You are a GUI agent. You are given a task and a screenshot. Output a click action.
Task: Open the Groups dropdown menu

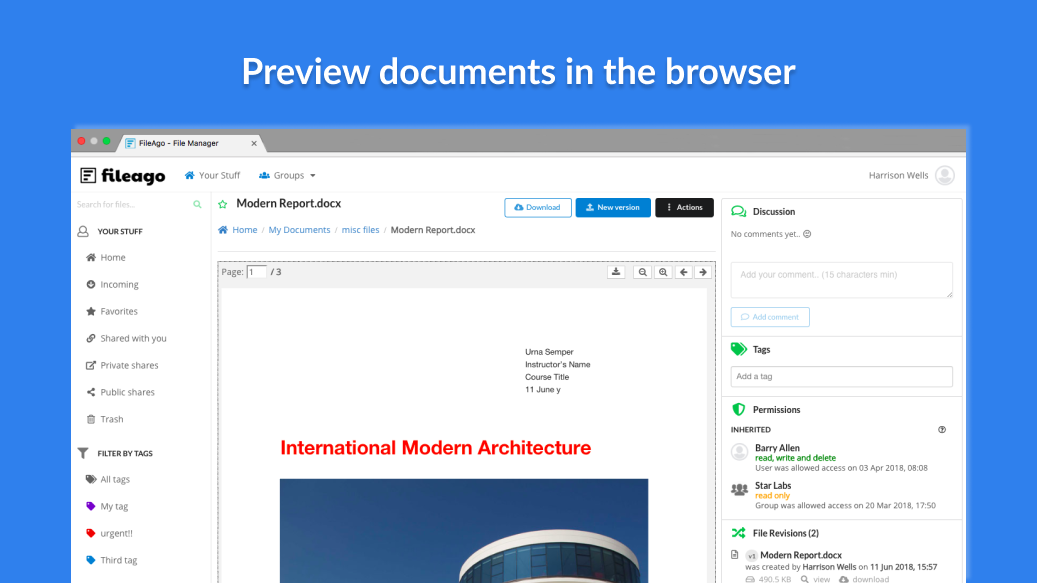(x=287, y=175)
